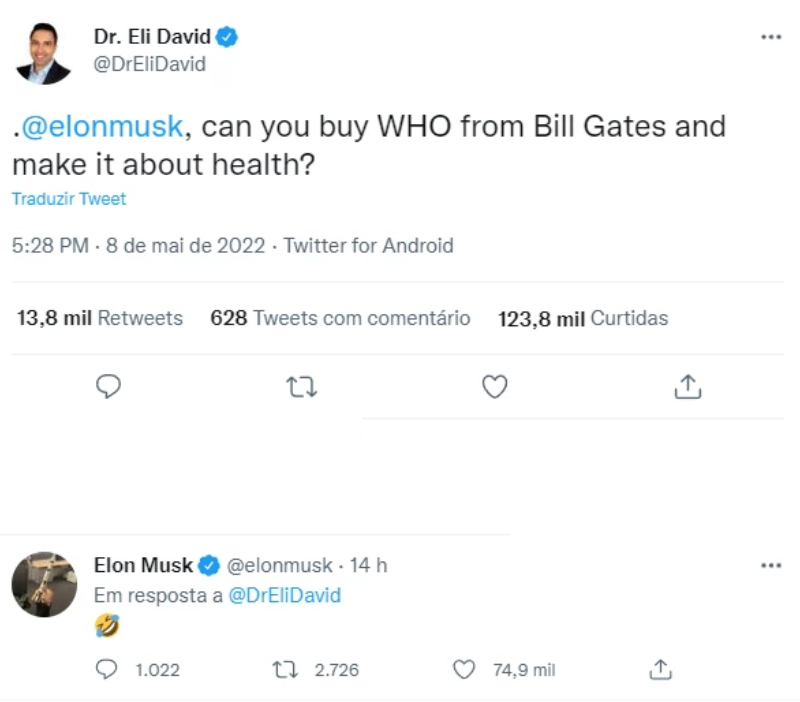This screenshot has width=800, height=702.
Task: Click @DrEliDavid in the reply line
Action: 285,595
